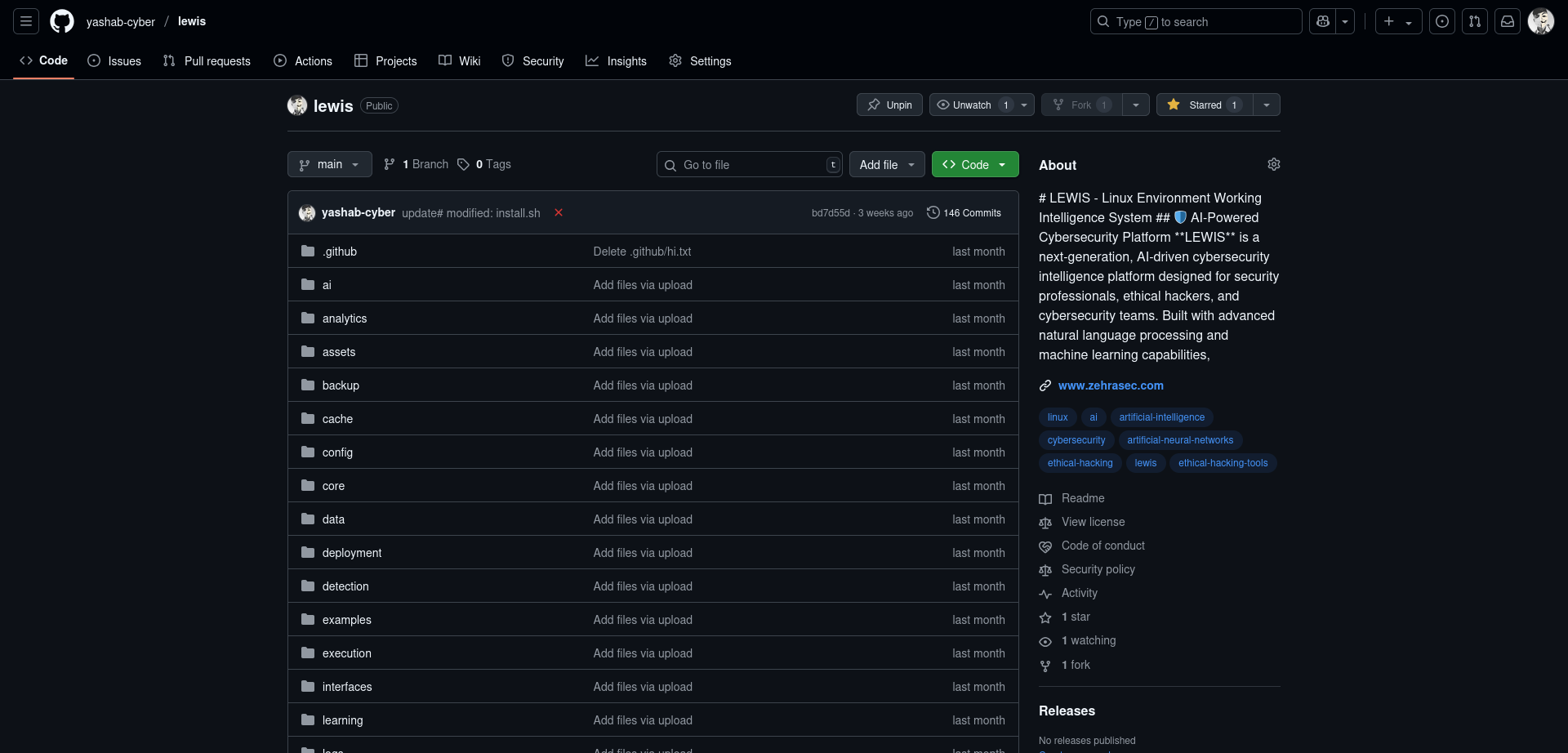Open the watch options dropdown arrow
1568x753 pixels.
(x=1024, y=105)
